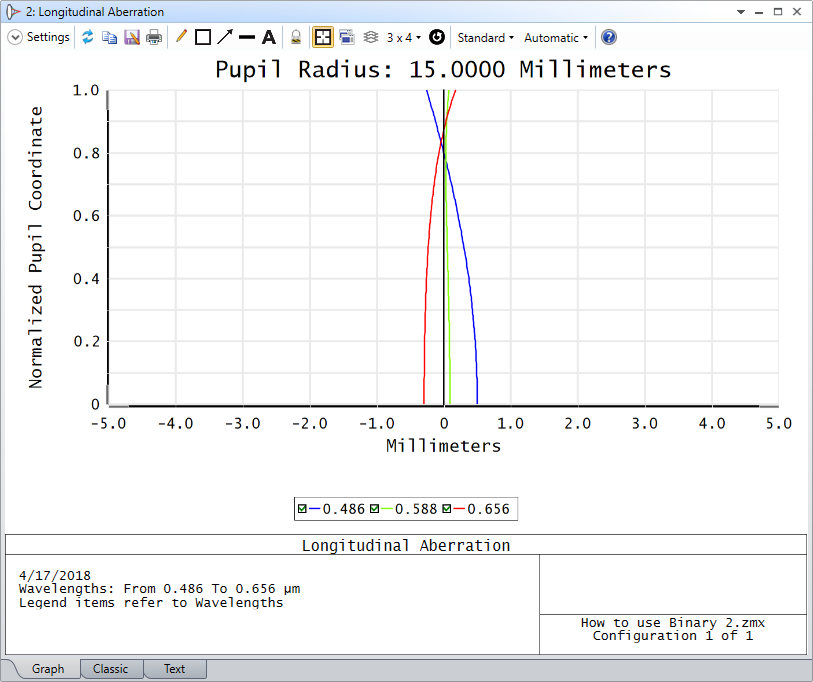Switch to the Text tab
The image size is (813, 682).
pyautogui.click(x=174, y=669)
